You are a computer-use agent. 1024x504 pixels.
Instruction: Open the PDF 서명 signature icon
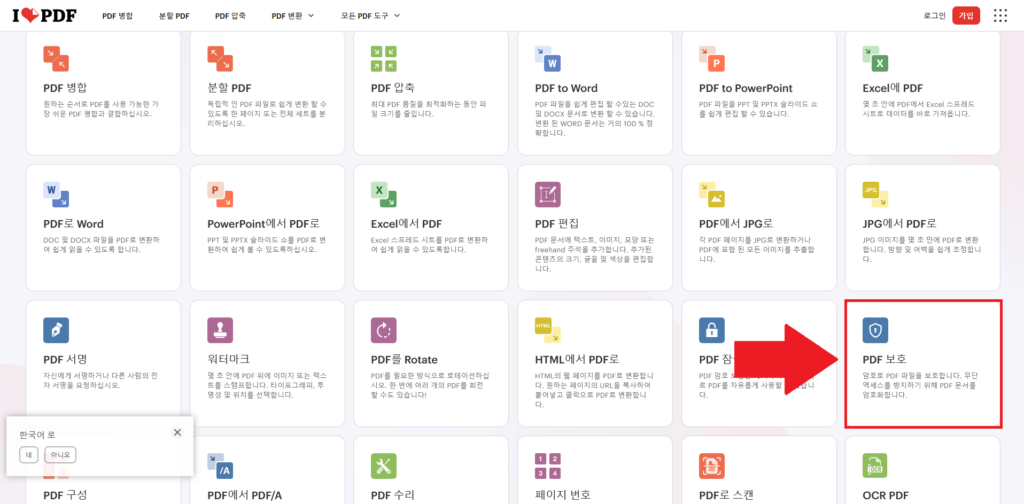(x=56, y=330)
